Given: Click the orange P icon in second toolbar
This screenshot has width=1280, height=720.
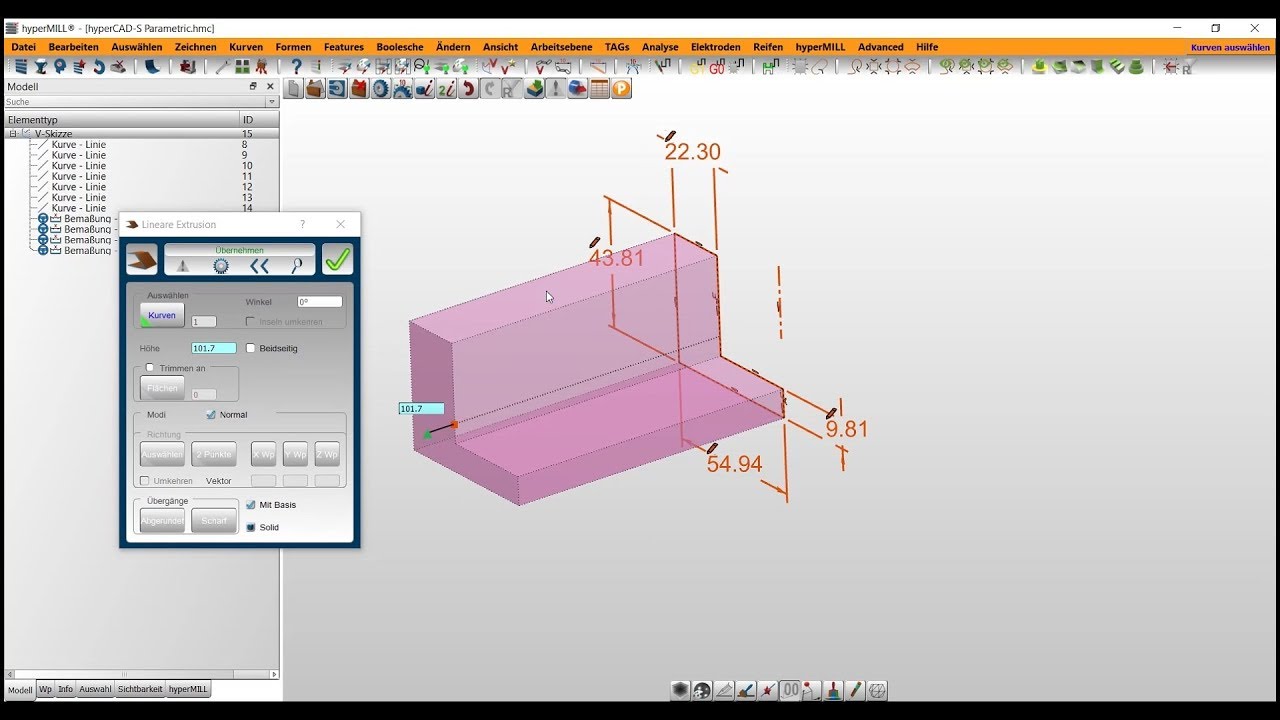Looking at the screenshot, I should click(621, 89).
